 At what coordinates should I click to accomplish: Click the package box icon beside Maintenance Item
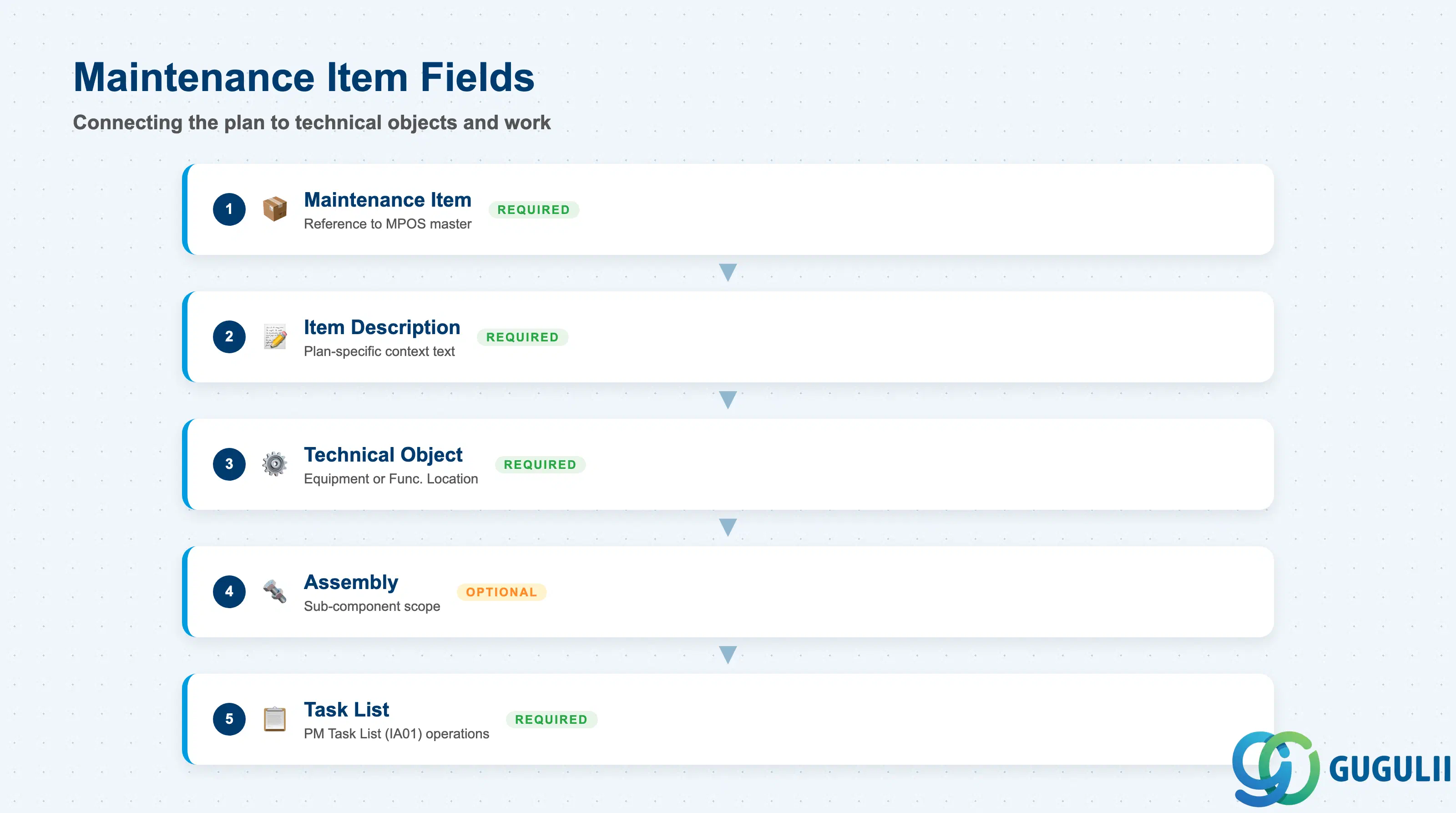pyautogui.click(x=275, y=209)
